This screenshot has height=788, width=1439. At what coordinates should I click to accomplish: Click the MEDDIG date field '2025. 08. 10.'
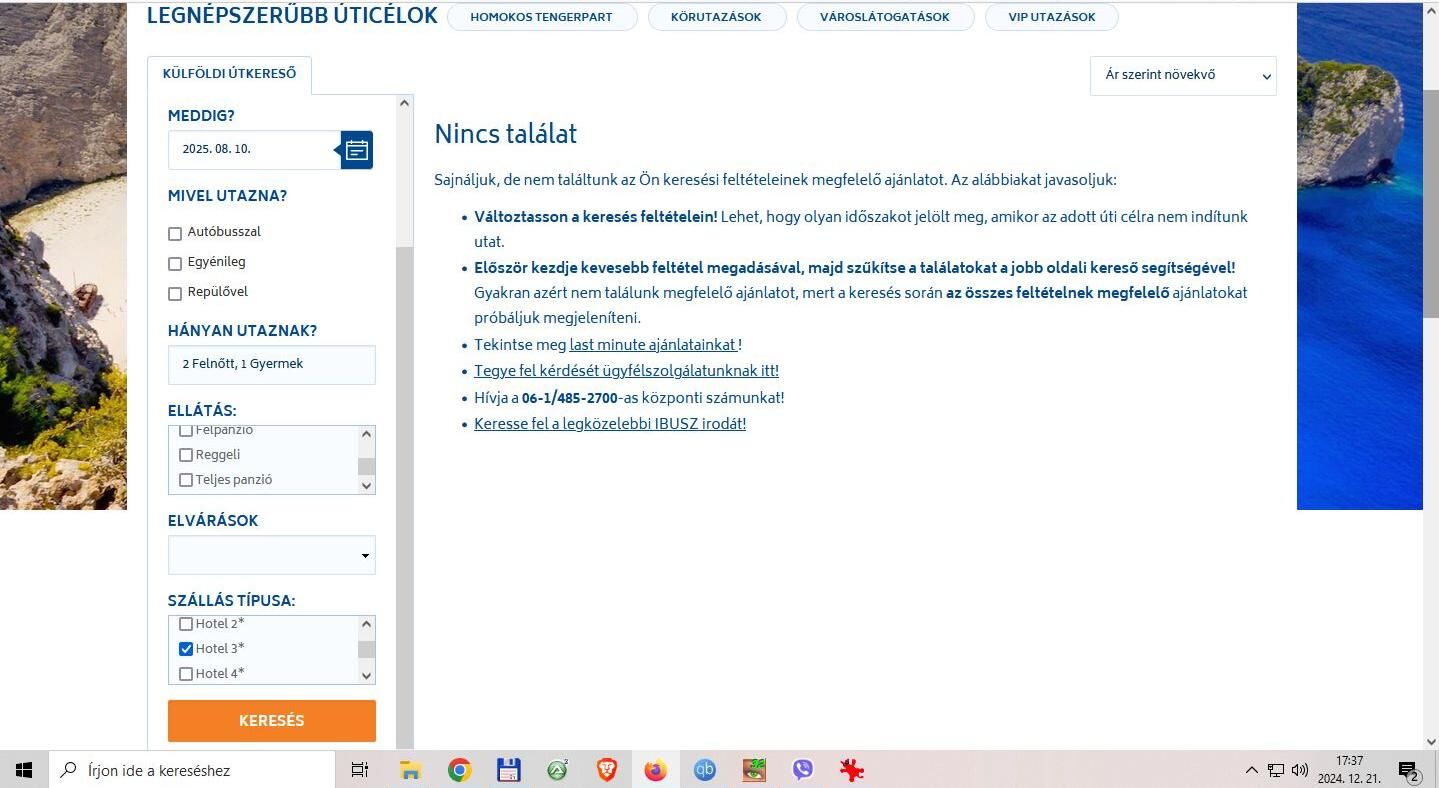(254, 150)
